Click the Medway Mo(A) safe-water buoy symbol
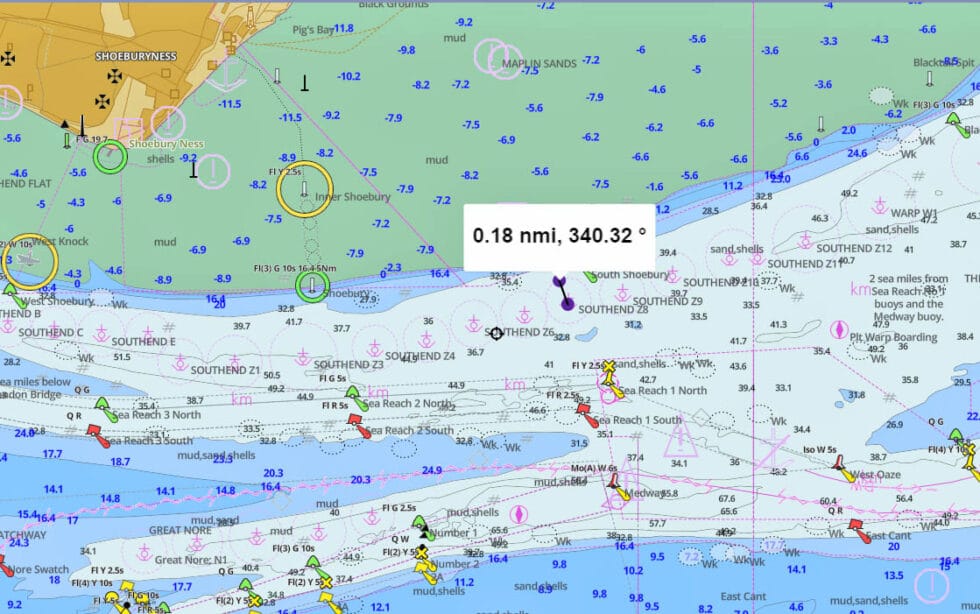980x614 pixels. (614, 485)
